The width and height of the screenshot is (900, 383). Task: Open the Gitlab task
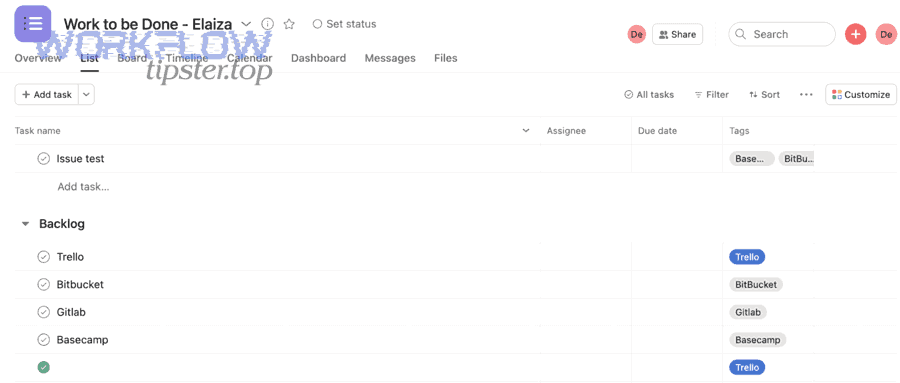[71, 312]
